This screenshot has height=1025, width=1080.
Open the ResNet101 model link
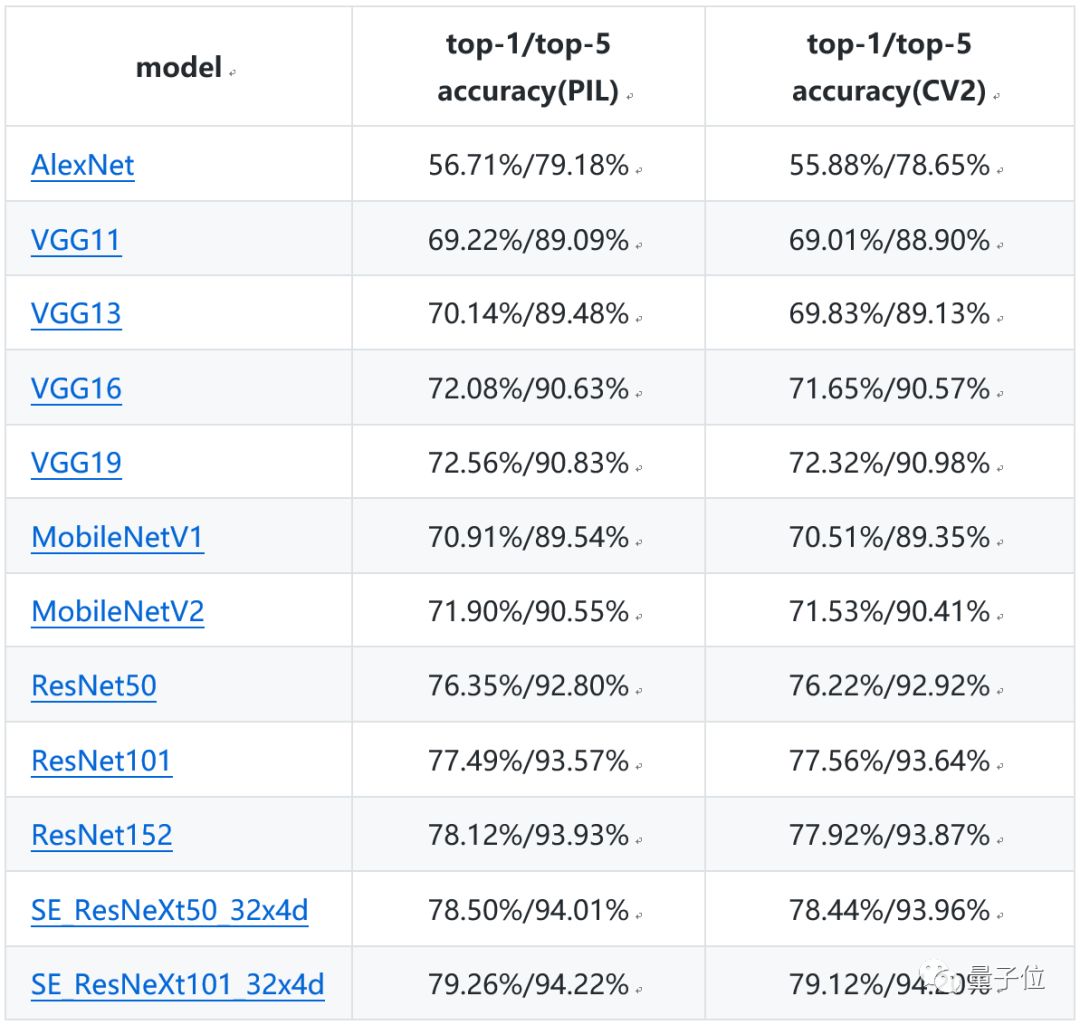click(x=101, y=761)
